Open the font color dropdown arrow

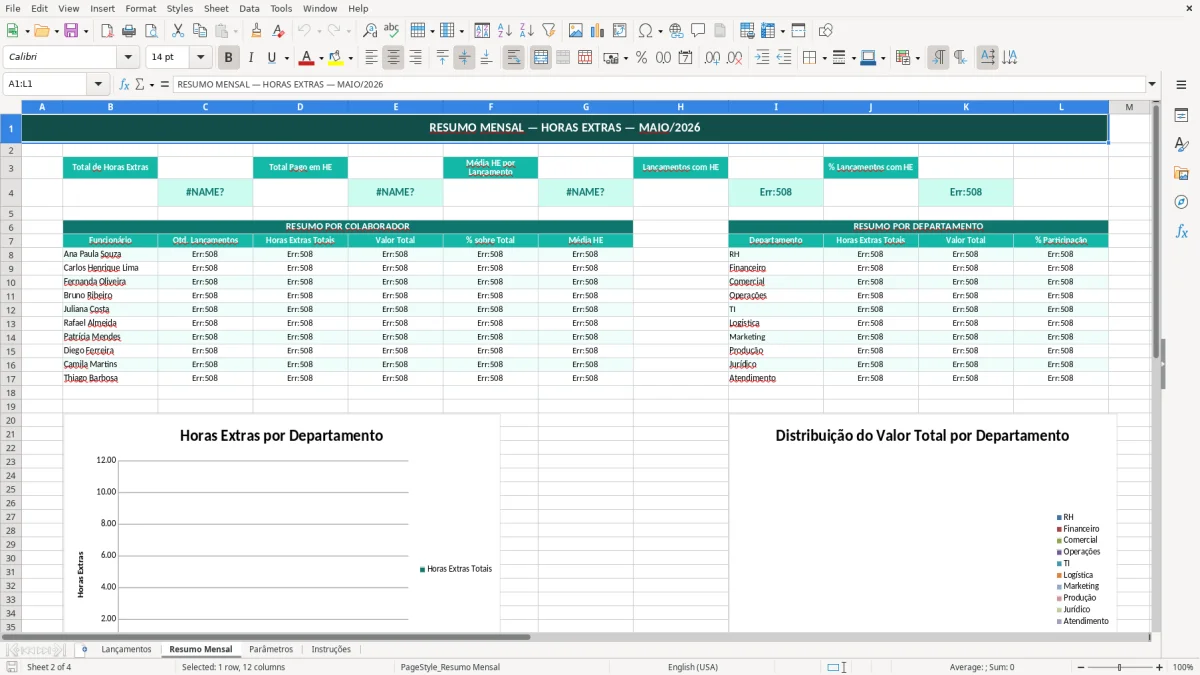coord(322,58)
